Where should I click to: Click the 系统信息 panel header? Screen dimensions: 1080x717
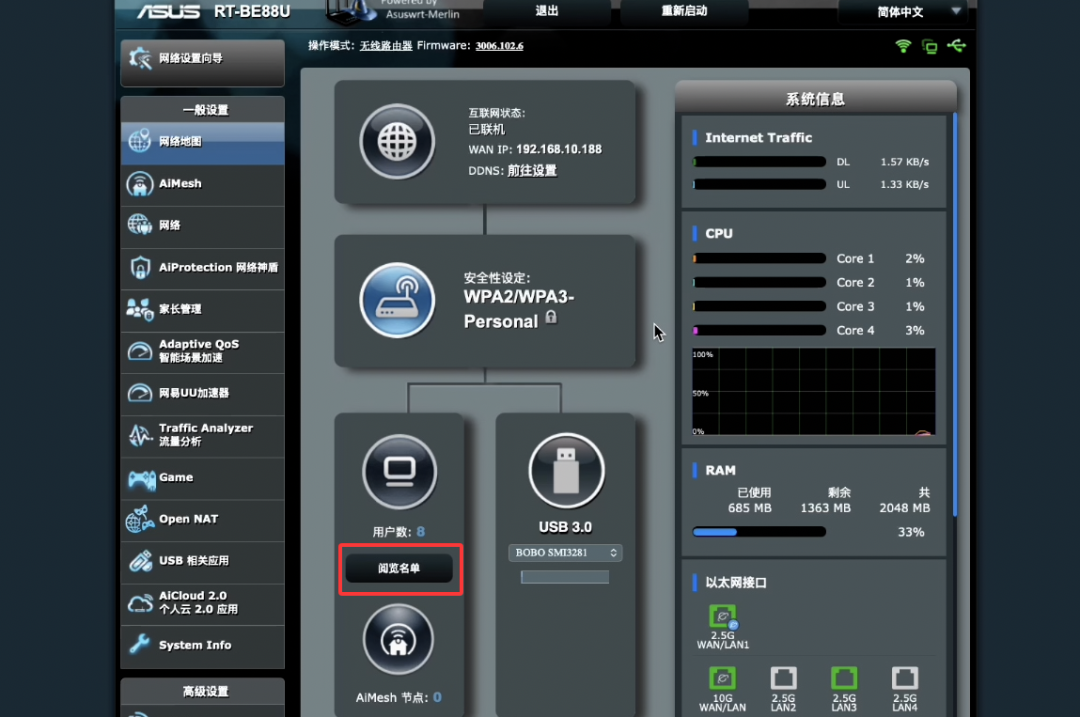816,99
